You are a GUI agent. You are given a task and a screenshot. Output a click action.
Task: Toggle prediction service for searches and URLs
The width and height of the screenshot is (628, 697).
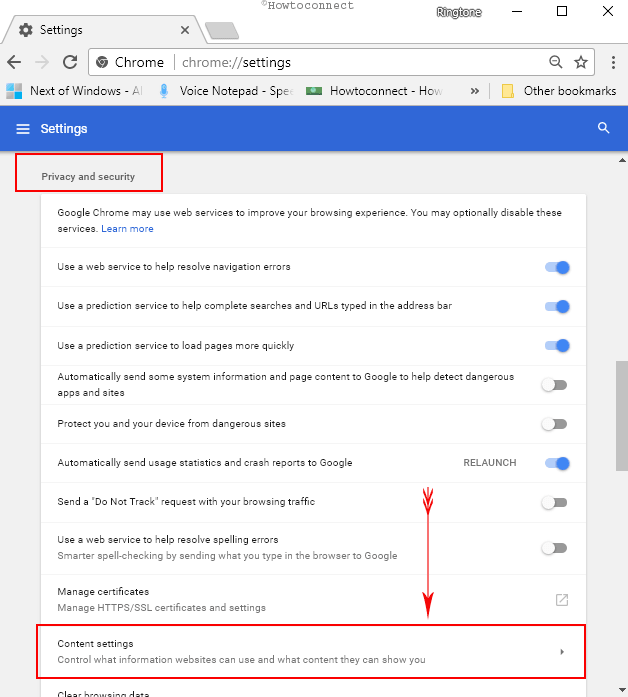(557, 306)
